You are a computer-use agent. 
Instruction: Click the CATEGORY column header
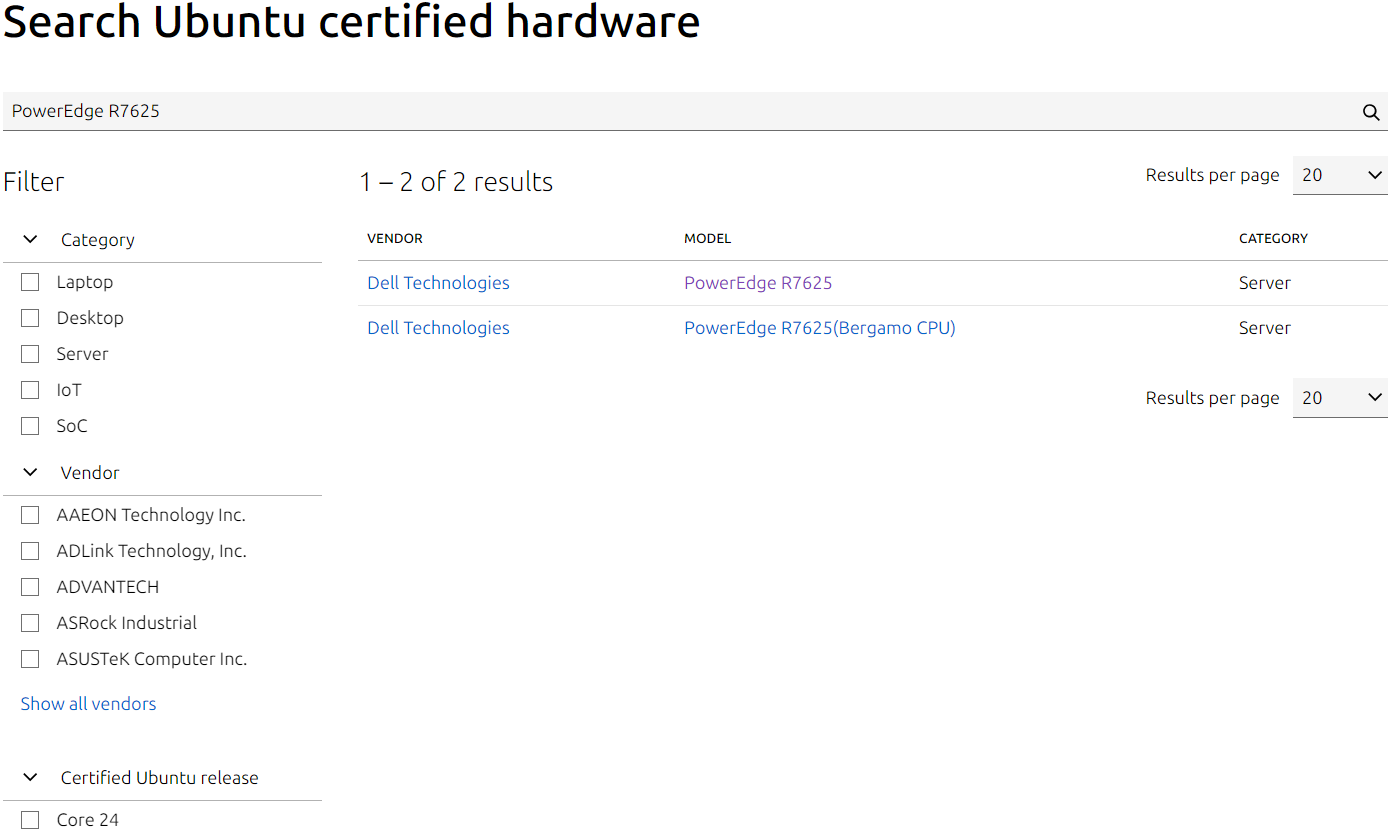coord(1273,238)
